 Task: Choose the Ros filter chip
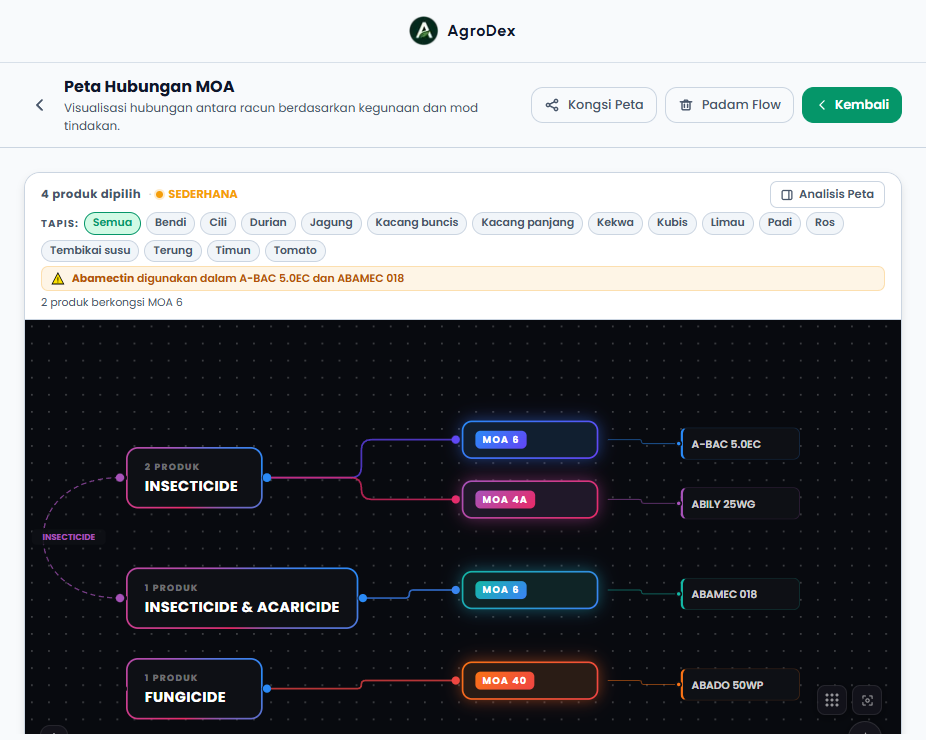point(824,223)
